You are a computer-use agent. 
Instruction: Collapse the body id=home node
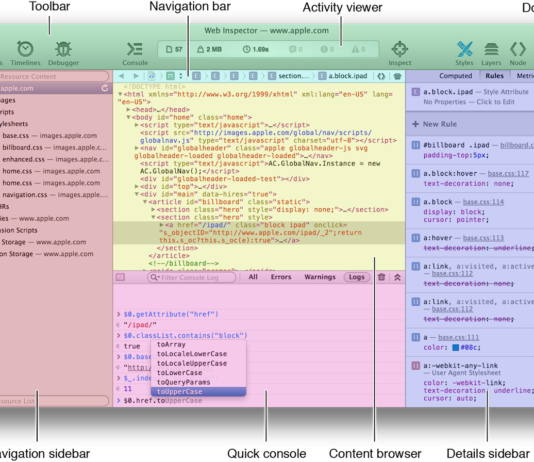pyautogui.click(x=128, y=117)
